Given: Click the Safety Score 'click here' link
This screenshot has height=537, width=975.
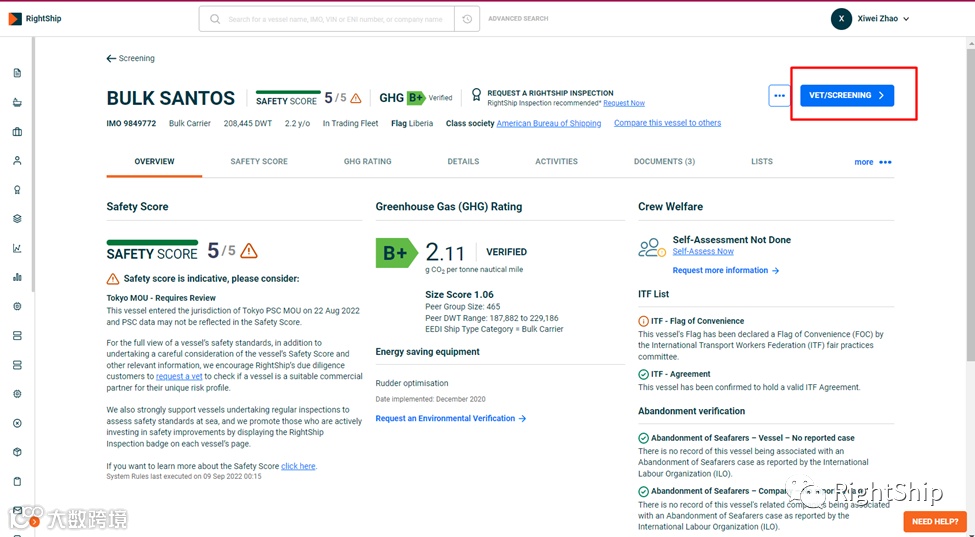Looking at the screenshot, I should pyautogui.click(x=298, y=466).
